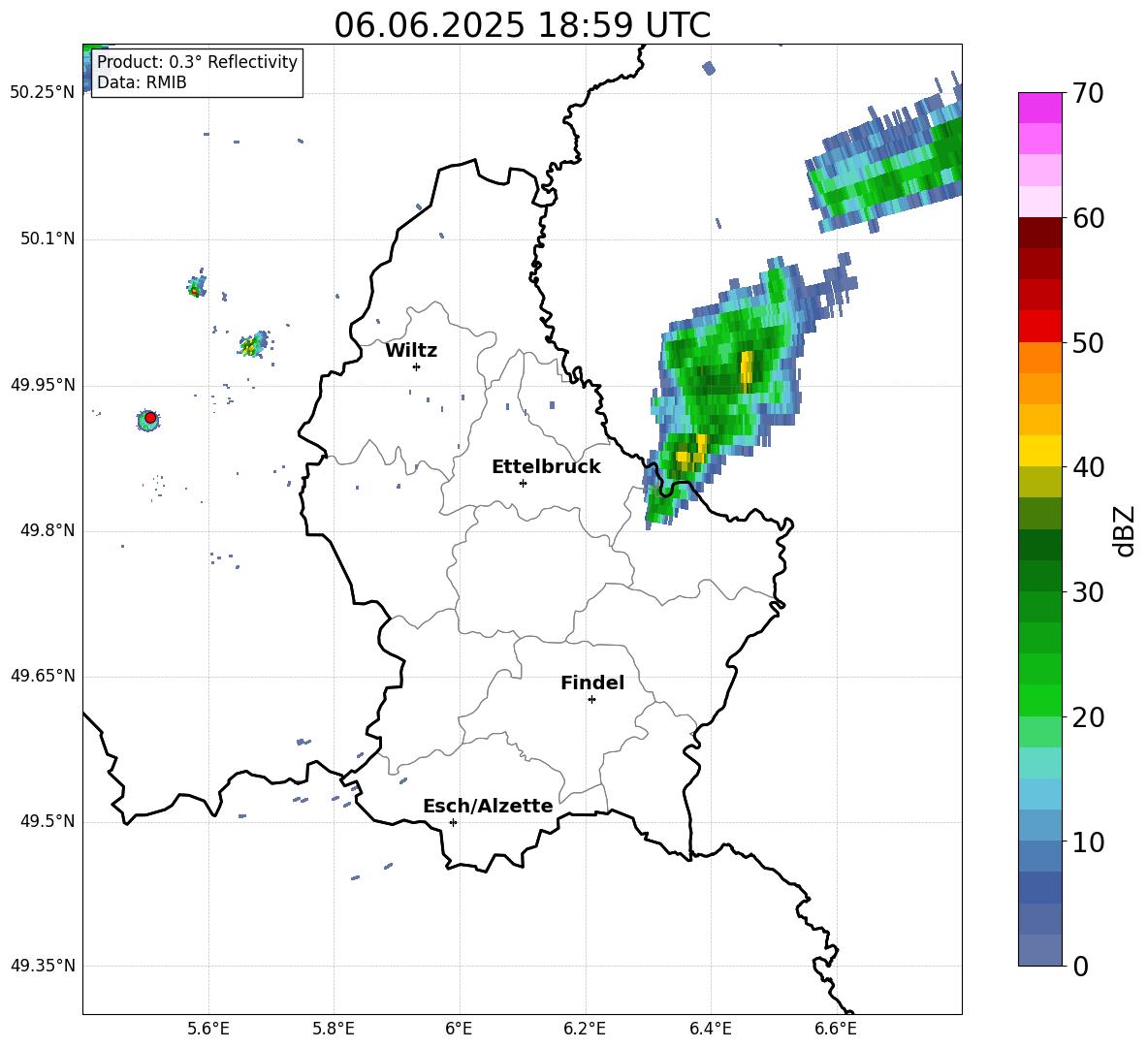
Task: Click the 6.6°E longitude label
Action: pyautogui.click(x=836, y=1029)
